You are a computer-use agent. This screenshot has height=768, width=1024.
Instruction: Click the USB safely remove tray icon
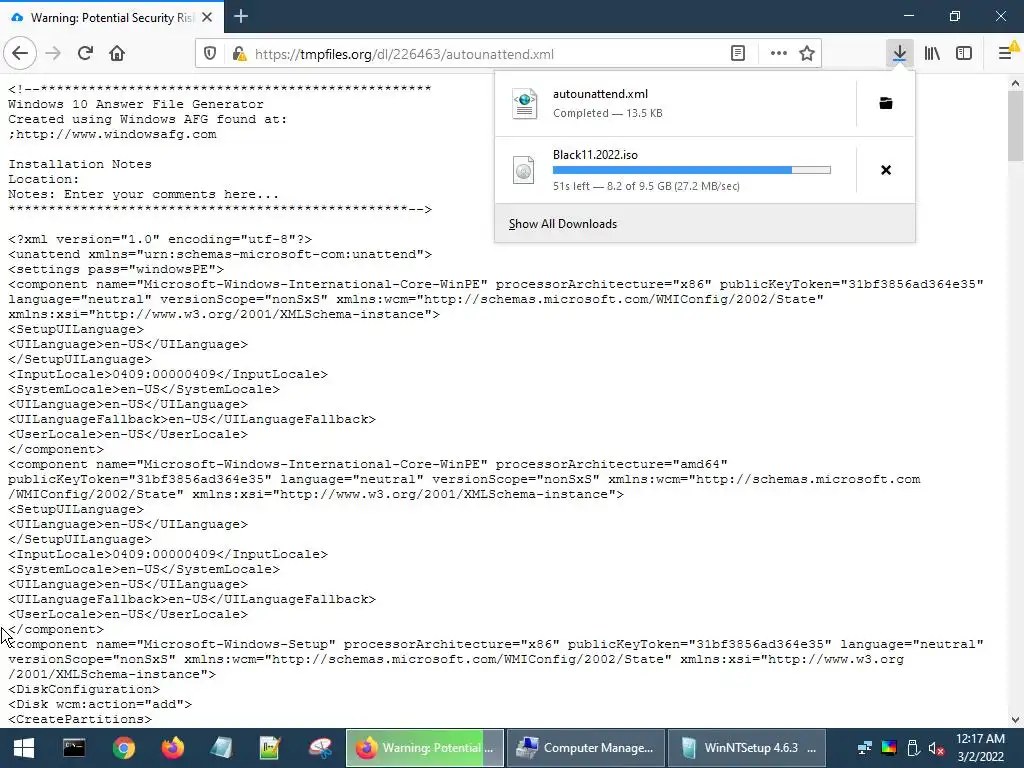pyautogui.click(x=913, y=748)
